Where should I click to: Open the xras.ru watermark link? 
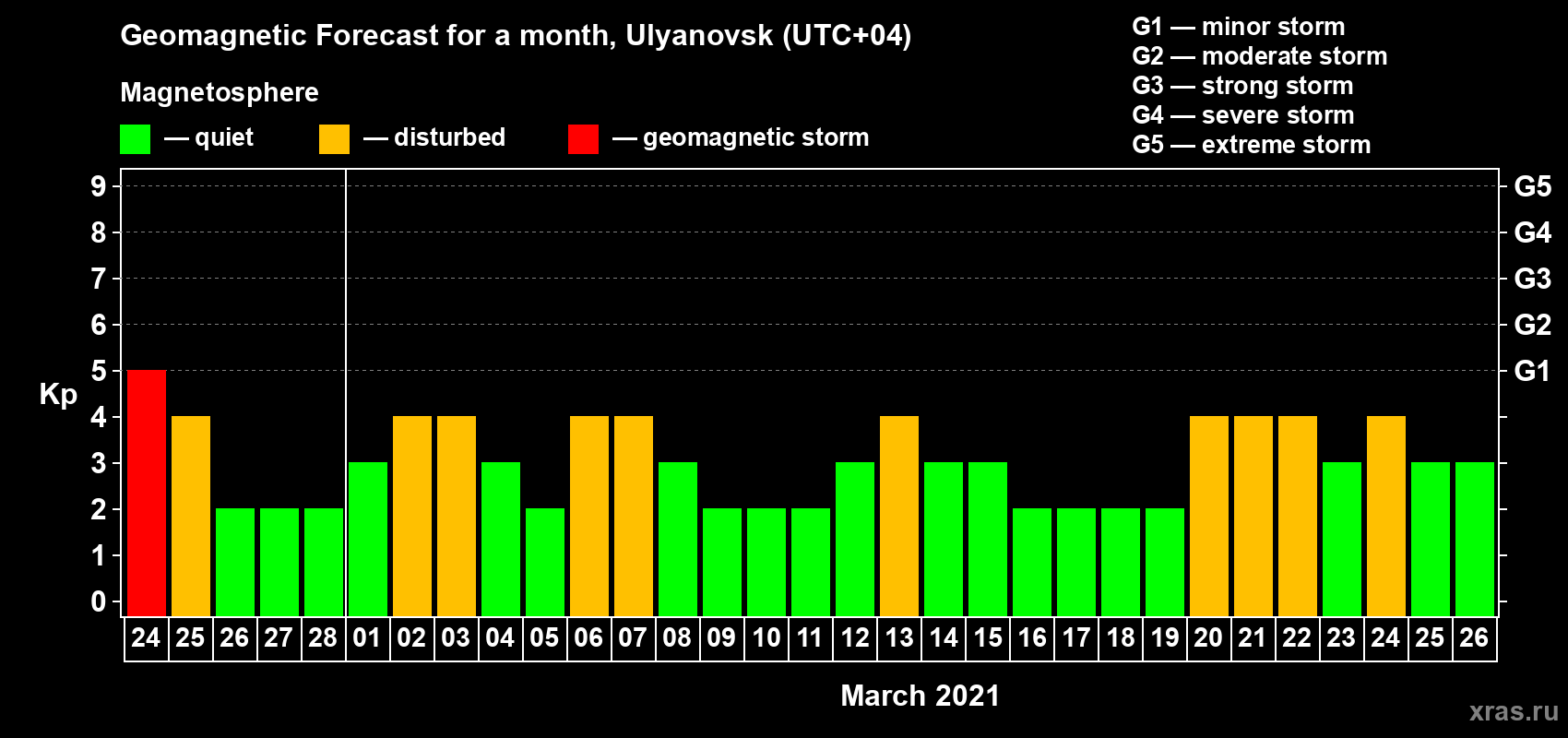[1513, 711]
